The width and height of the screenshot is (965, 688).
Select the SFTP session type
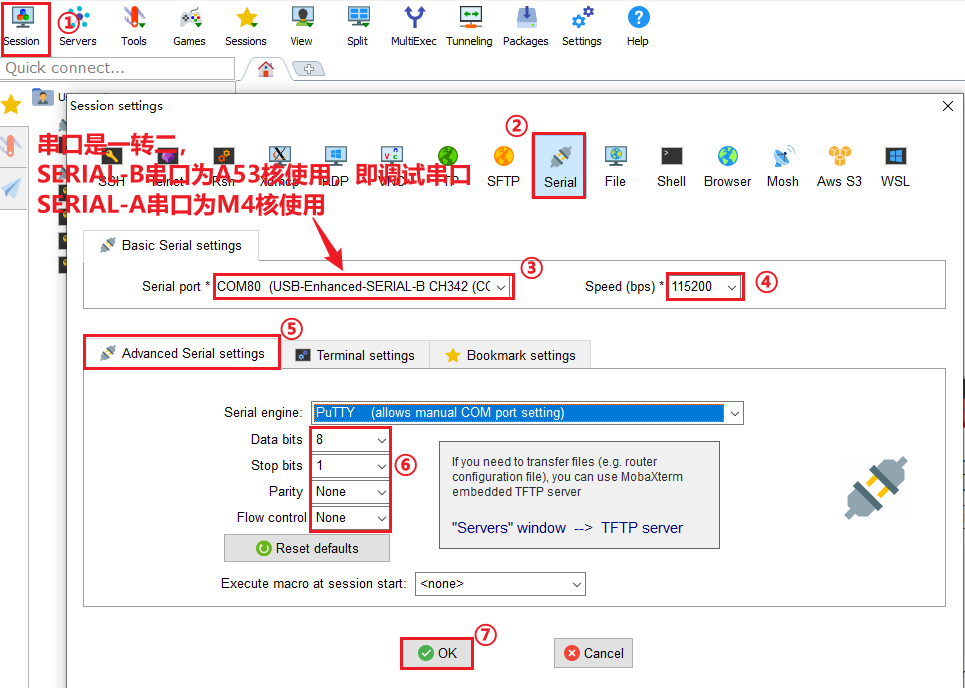(503, 166)
